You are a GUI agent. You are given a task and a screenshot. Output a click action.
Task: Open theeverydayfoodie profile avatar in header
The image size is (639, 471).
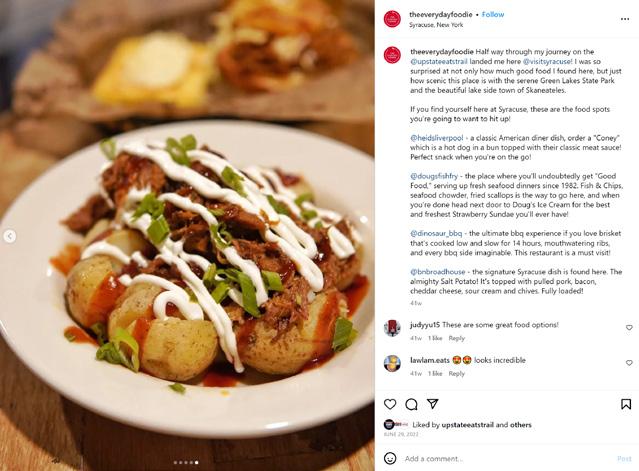point(392,19)
